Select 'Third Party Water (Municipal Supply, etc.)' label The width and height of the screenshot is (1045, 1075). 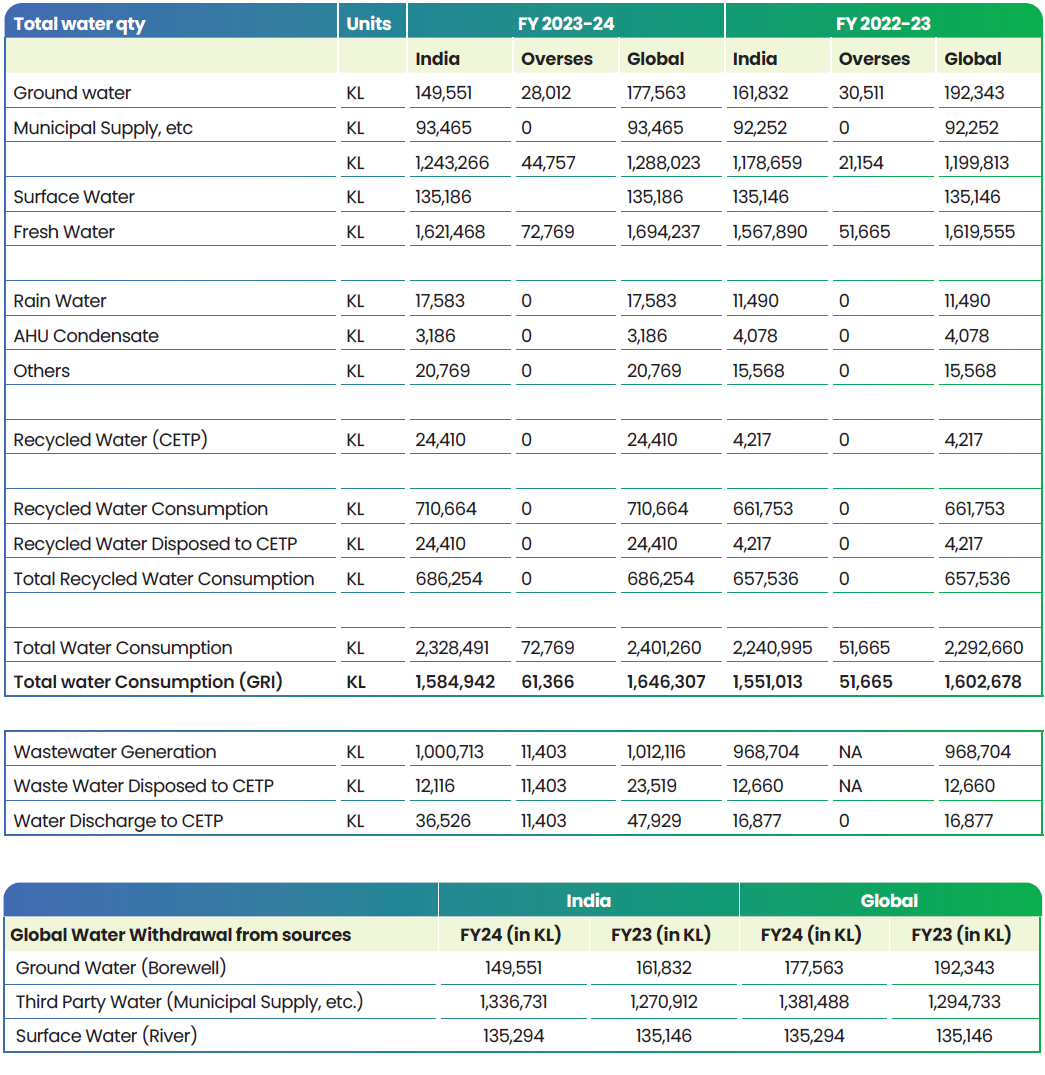click(189, 1002)
